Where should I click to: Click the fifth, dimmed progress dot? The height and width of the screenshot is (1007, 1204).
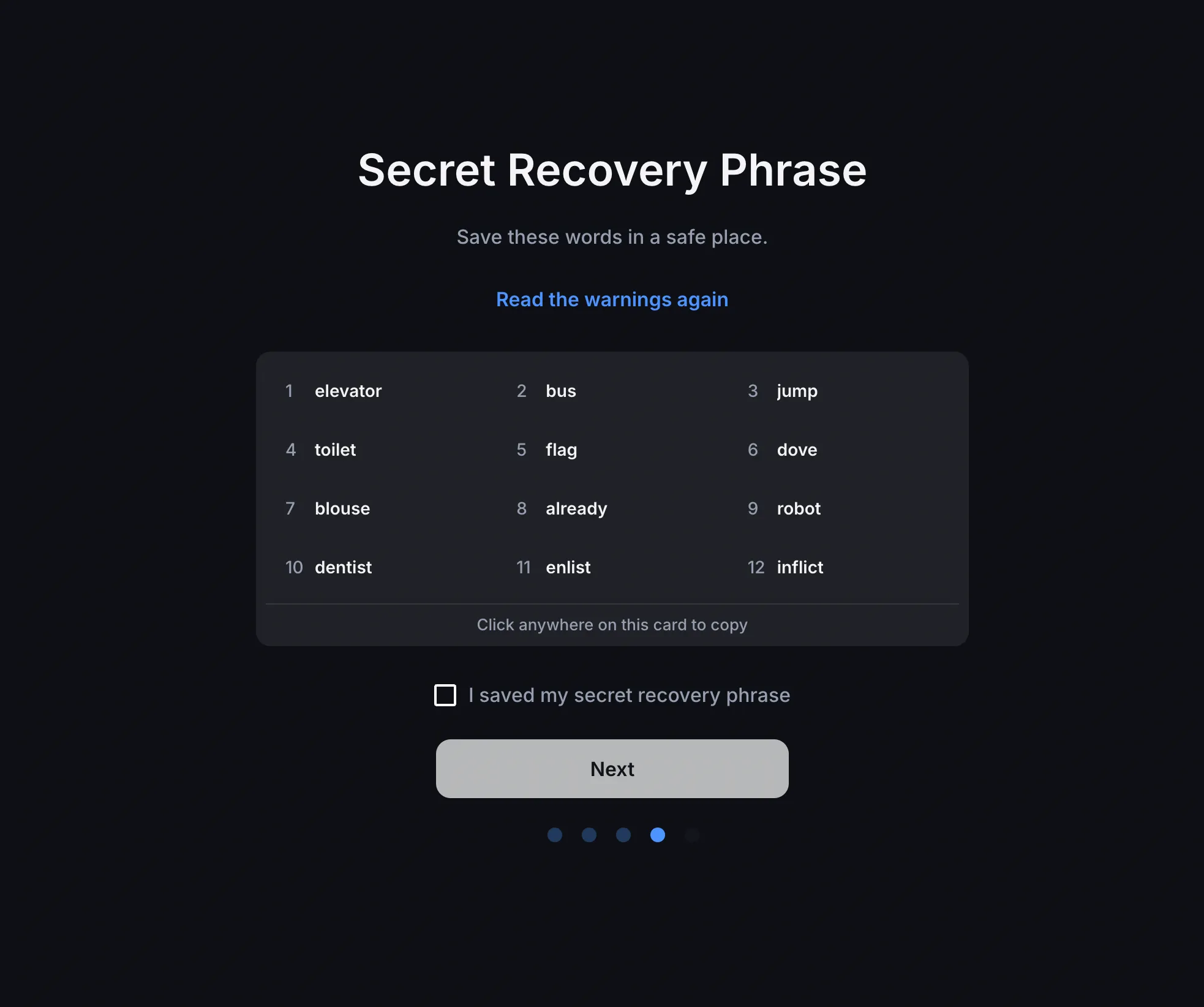(x=692, y=835)
